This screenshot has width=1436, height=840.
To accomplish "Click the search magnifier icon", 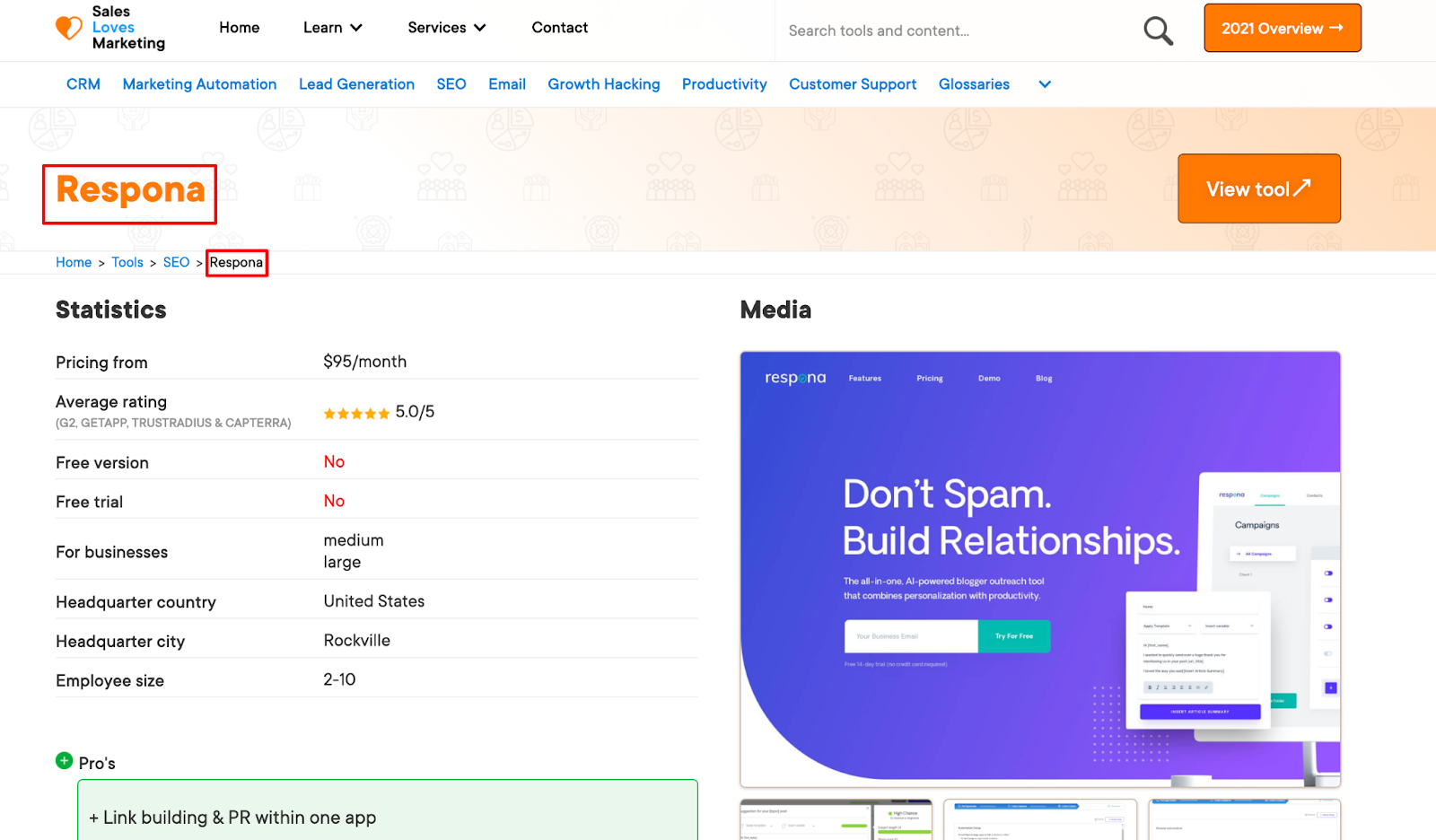I will pyautogui.click(x=1158, y=31).
